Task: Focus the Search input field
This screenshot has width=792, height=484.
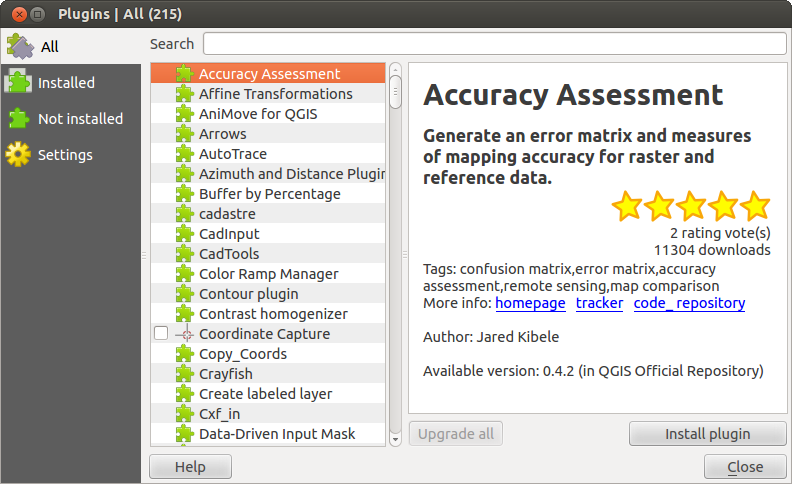Action: 494,44
